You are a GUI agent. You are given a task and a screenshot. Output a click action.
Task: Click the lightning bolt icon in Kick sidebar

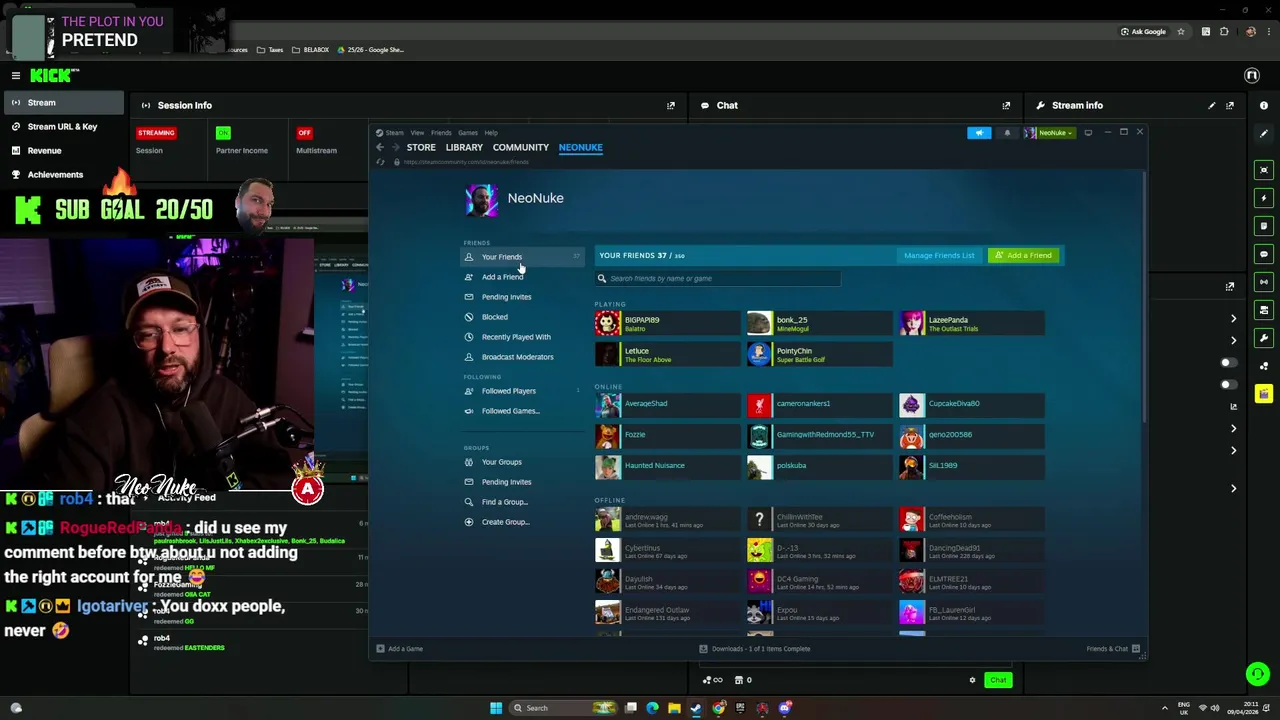[1264, 198]
